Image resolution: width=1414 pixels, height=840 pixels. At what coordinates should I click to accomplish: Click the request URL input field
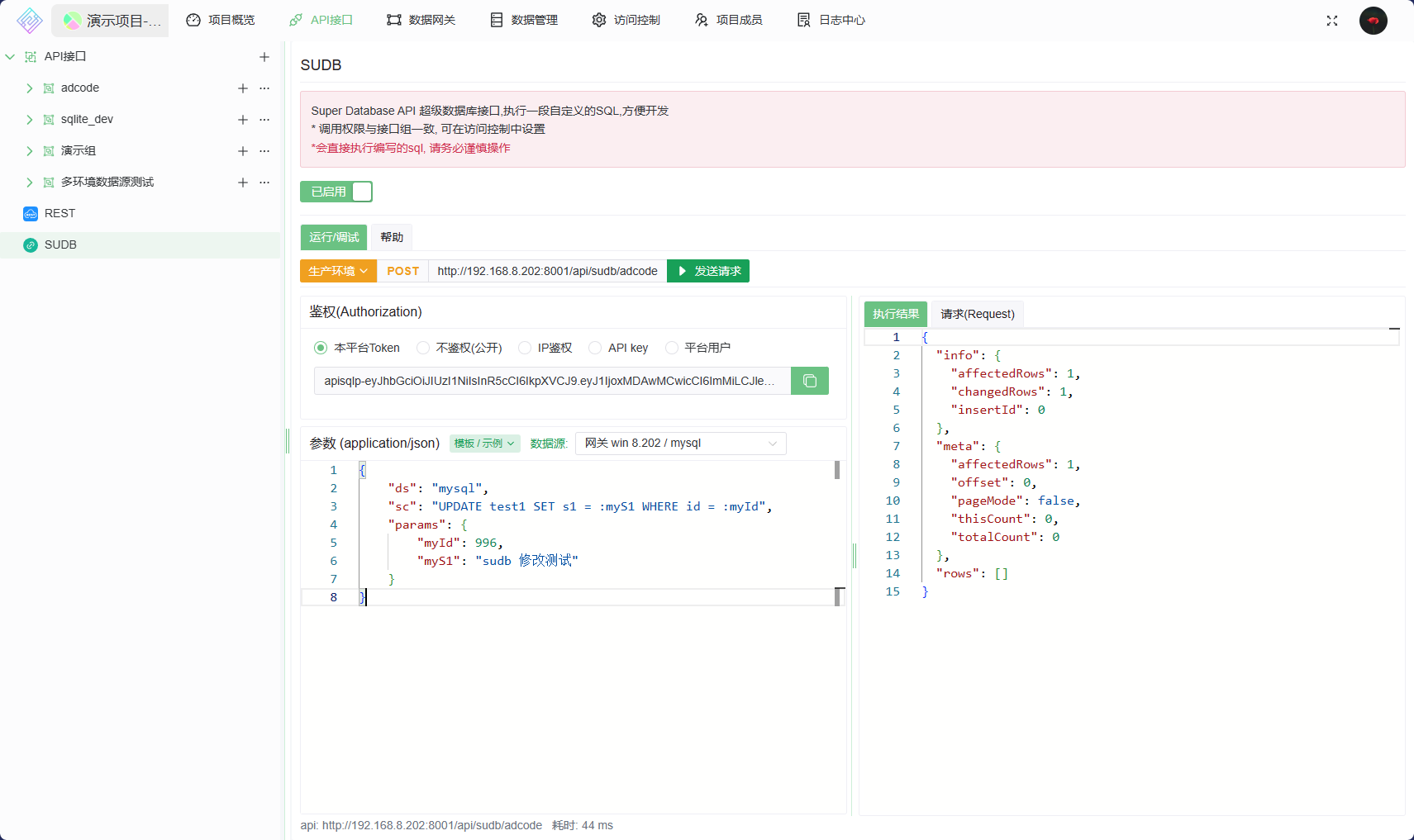click(x=547, y=271)
